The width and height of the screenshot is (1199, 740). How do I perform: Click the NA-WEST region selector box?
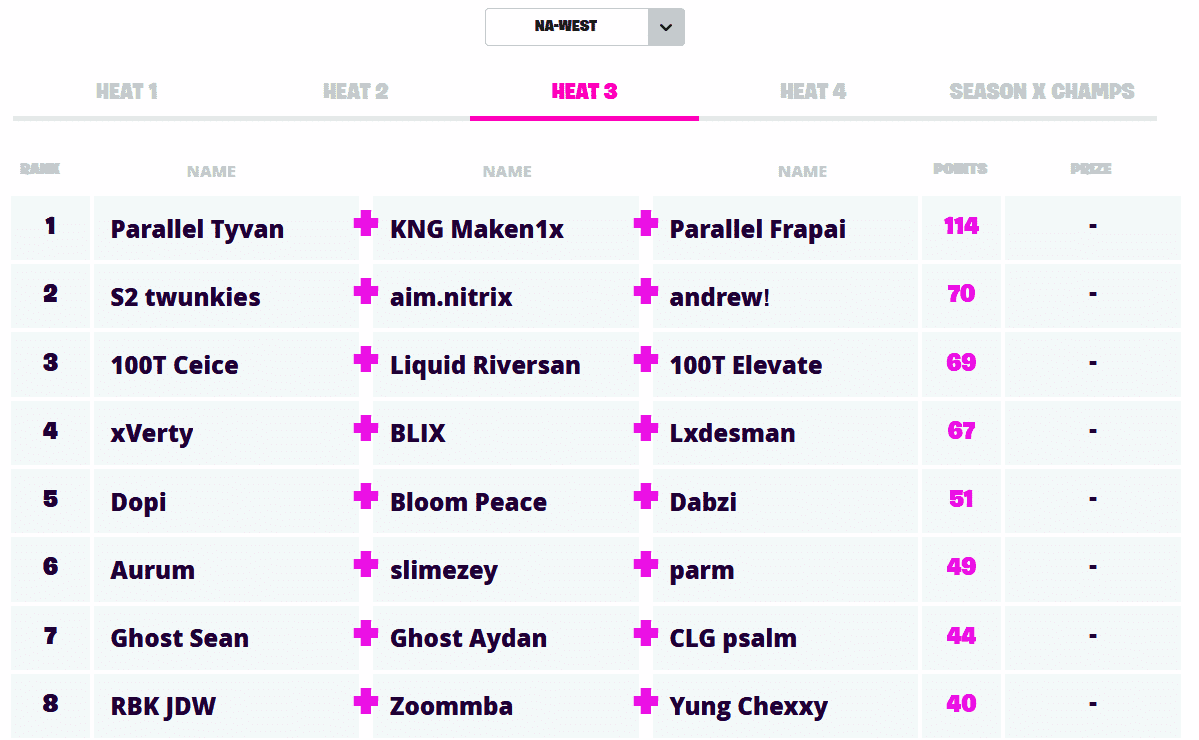point(567,27)
